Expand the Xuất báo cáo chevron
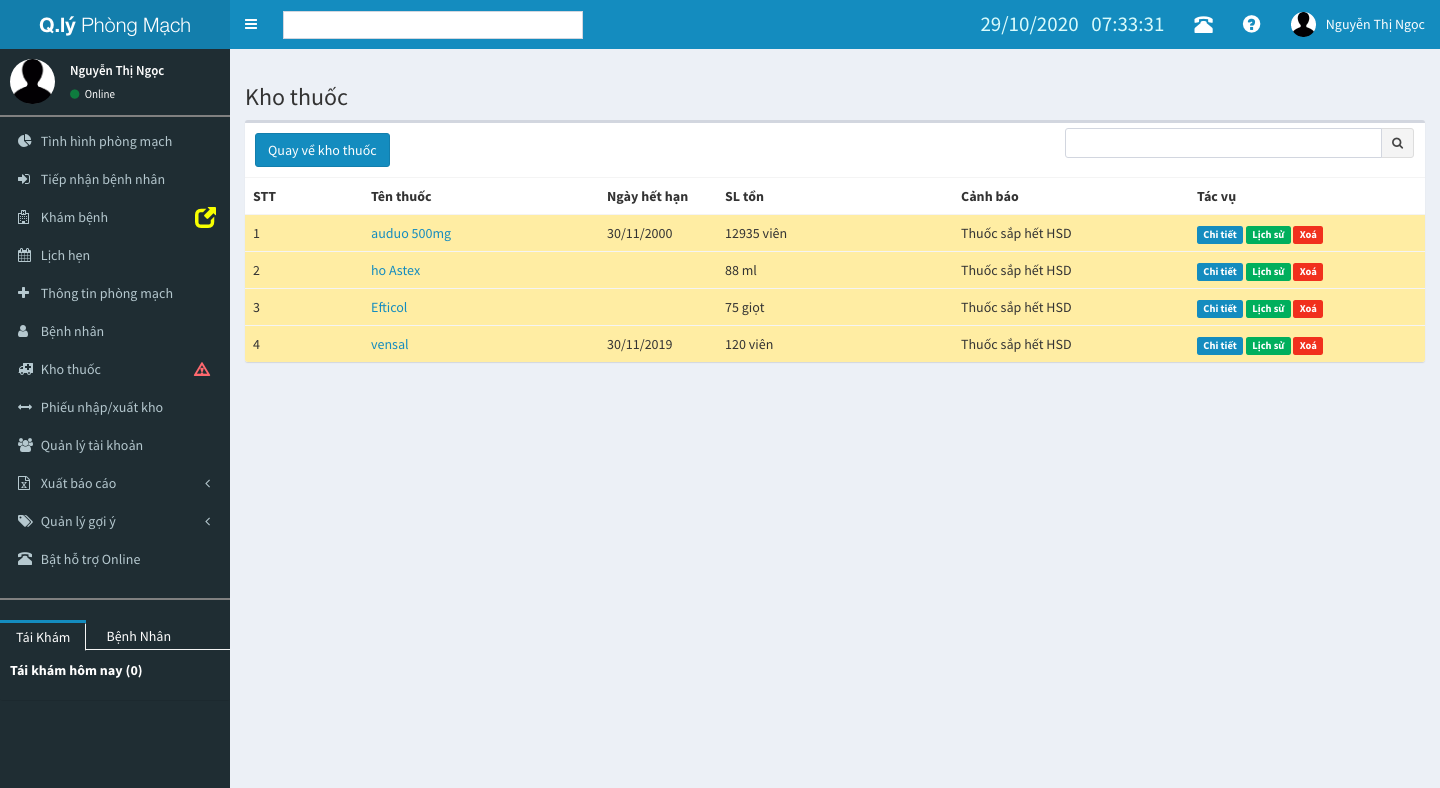1440x788 pixels. click(x=208, y=483)
